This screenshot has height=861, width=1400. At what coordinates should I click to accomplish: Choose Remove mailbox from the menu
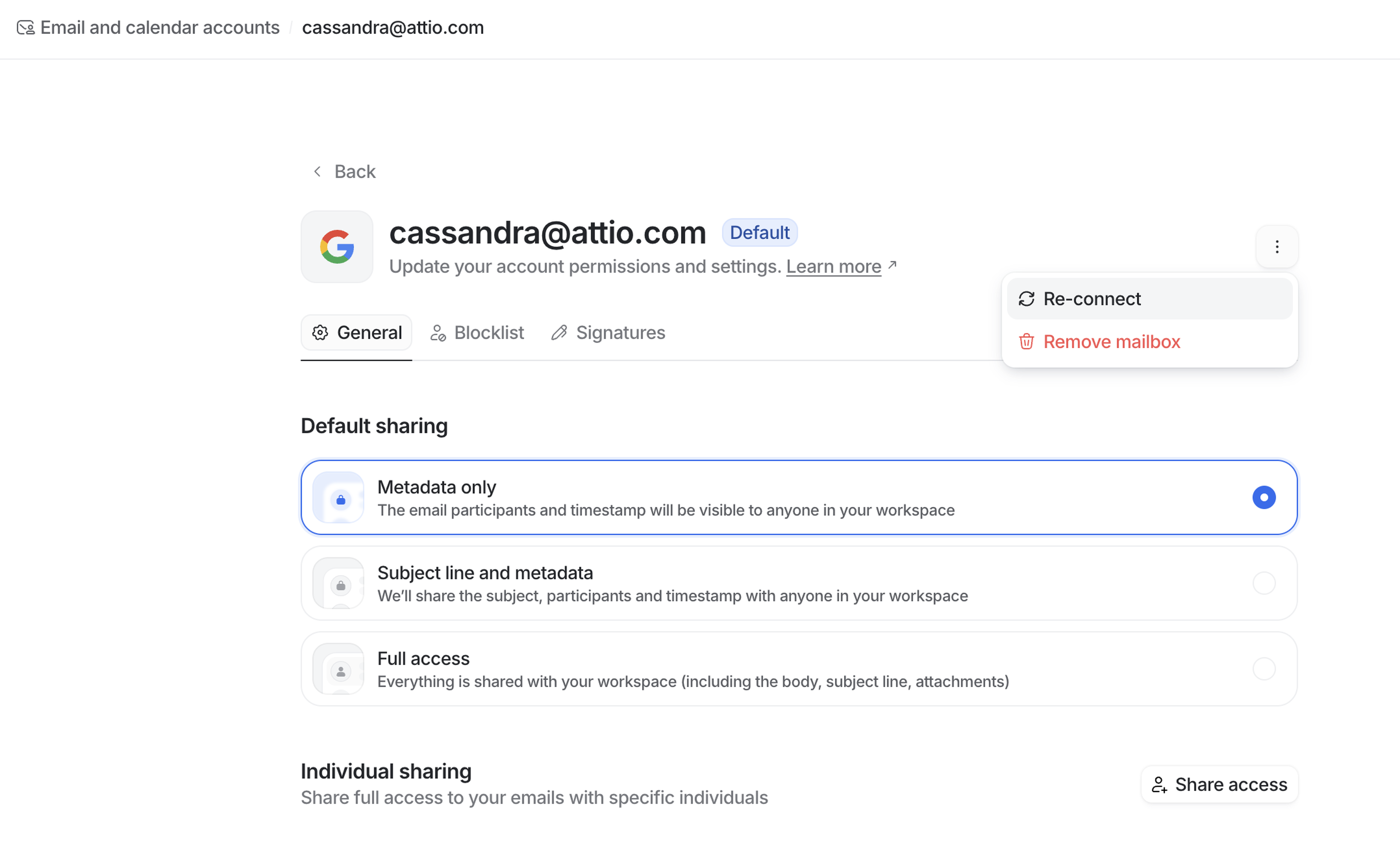tap(1111, 342)
